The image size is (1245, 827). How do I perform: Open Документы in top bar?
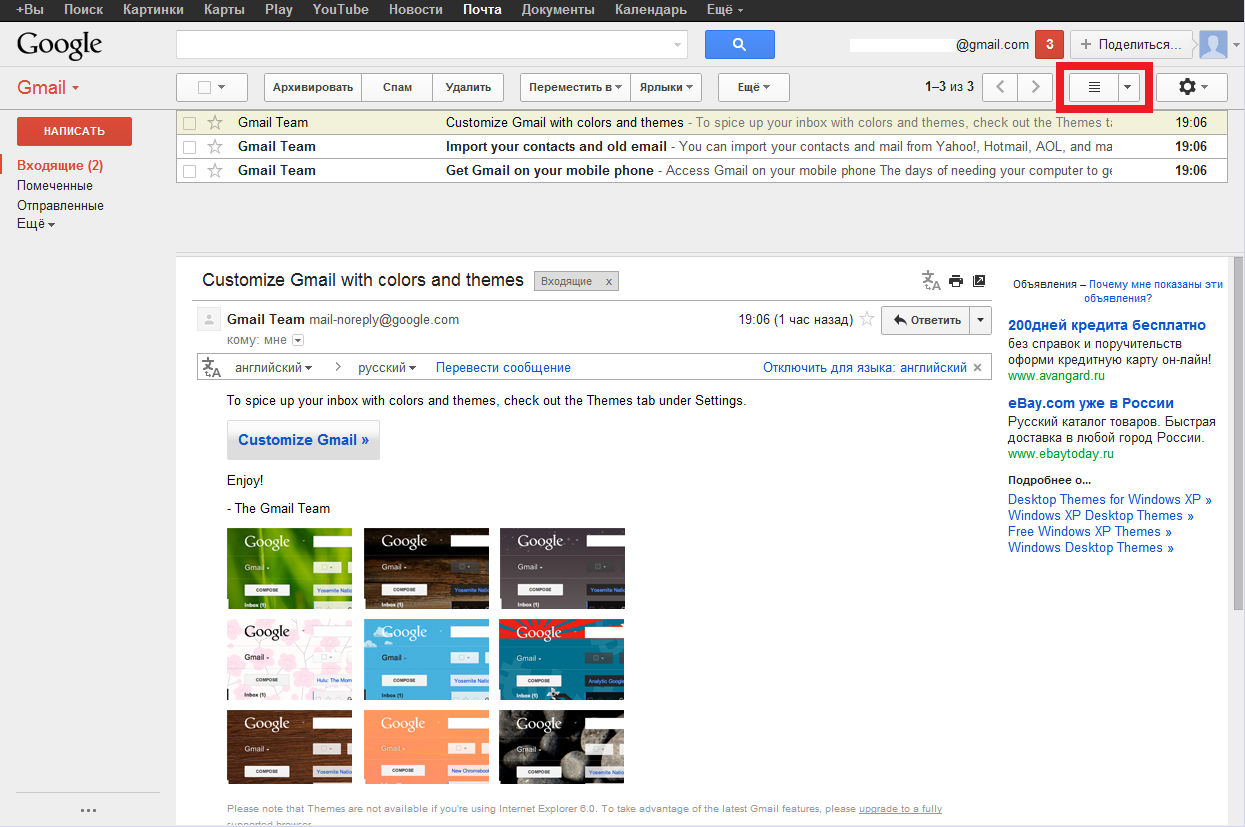[x=558, y=10]
